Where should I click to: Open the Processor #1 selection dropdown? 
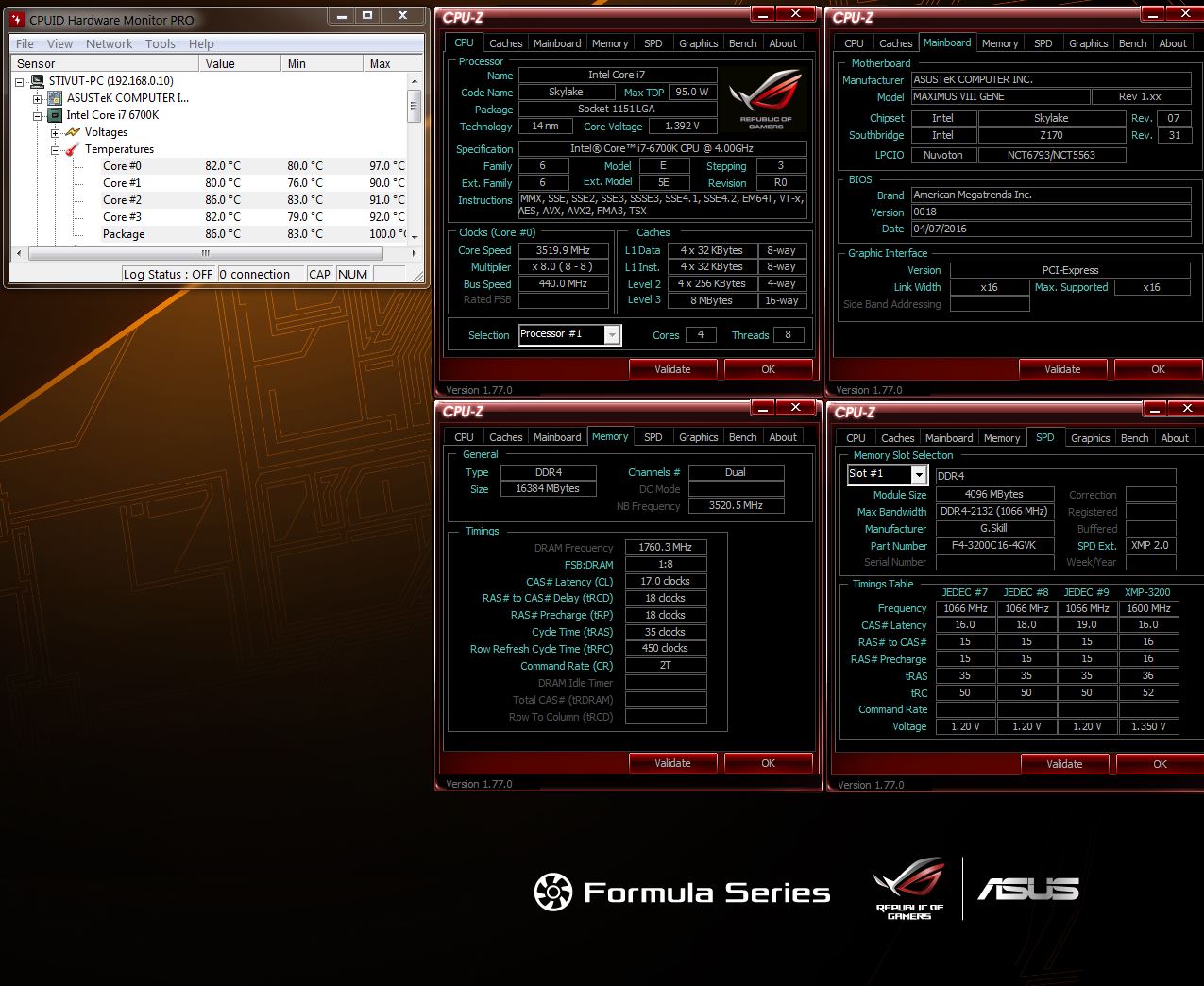[x=612, y=335]
